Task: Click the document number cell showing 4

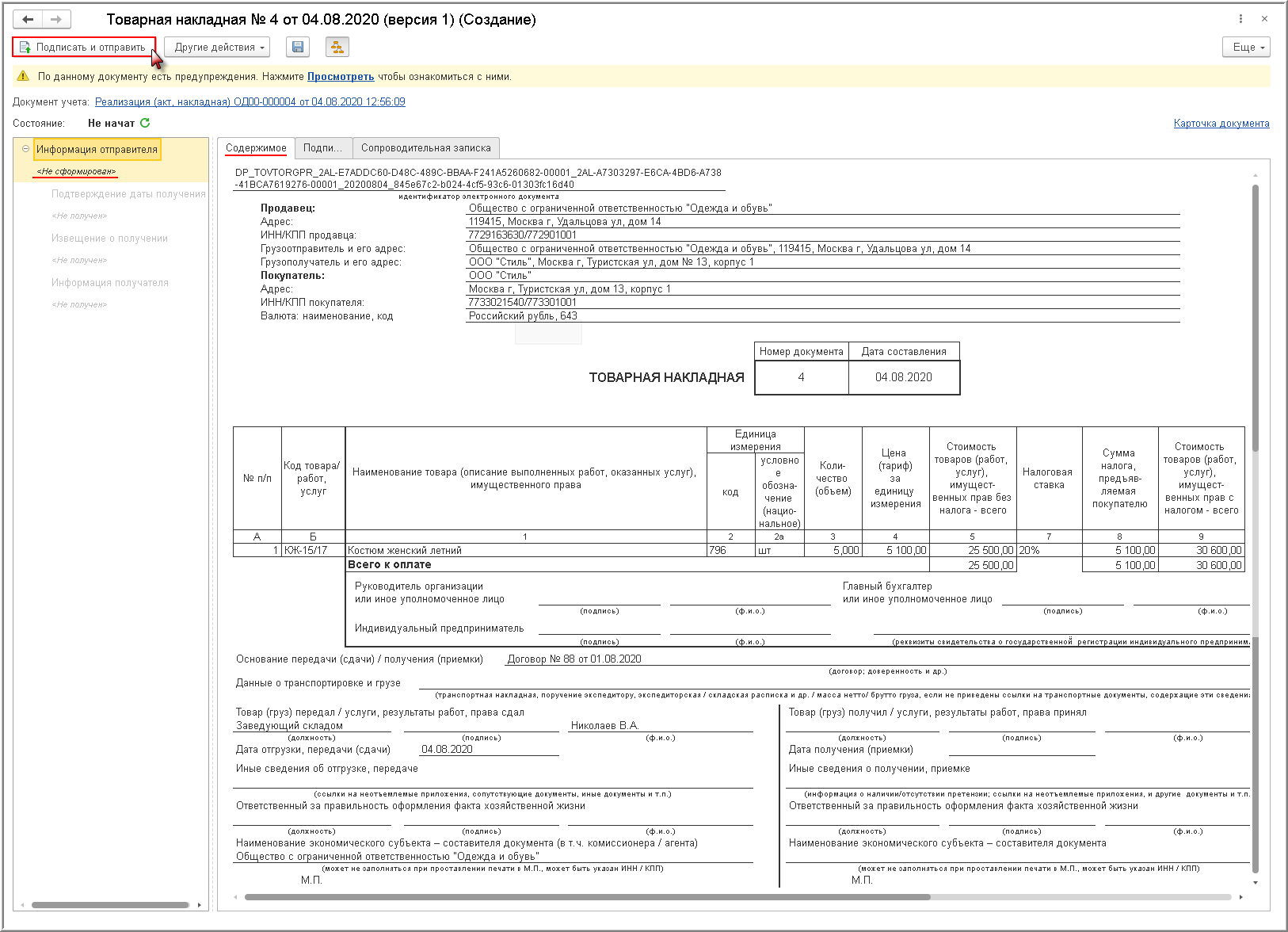Action: pos(802,377)
